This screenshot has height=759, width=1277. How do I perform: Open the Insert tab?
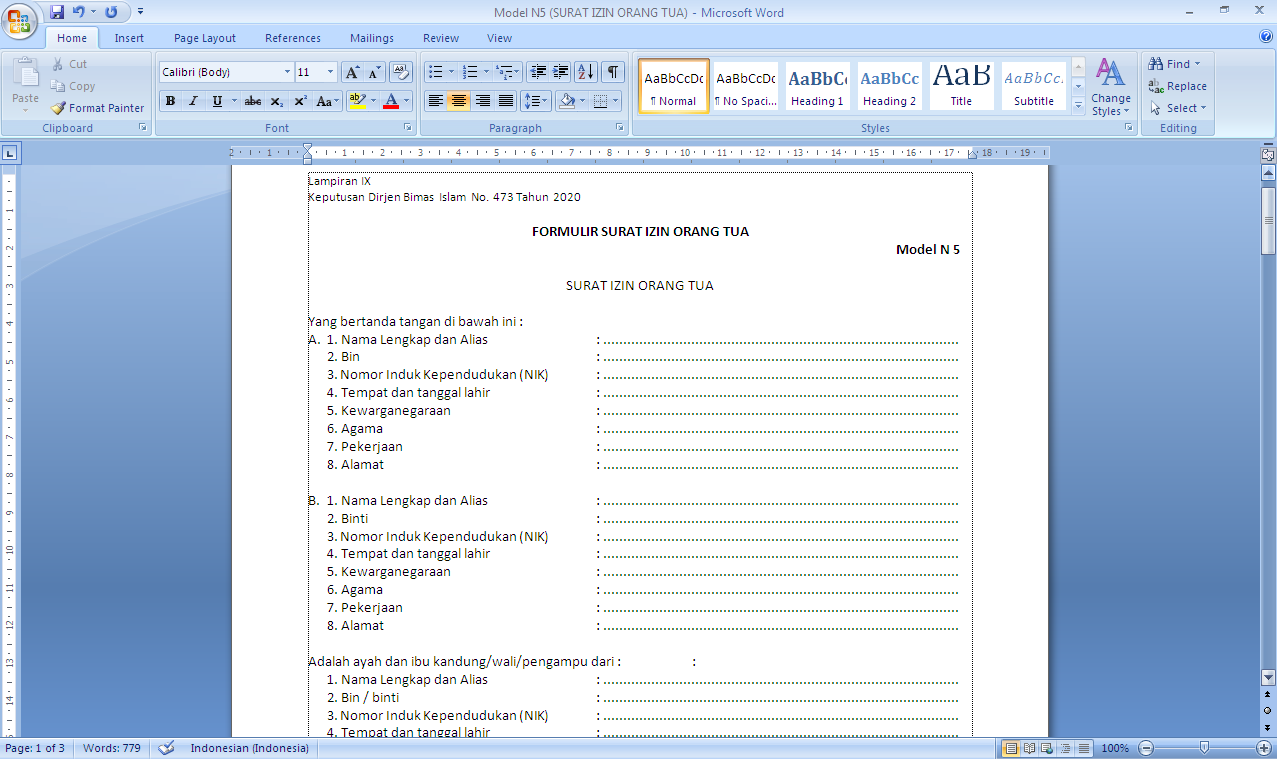(129, 38)
